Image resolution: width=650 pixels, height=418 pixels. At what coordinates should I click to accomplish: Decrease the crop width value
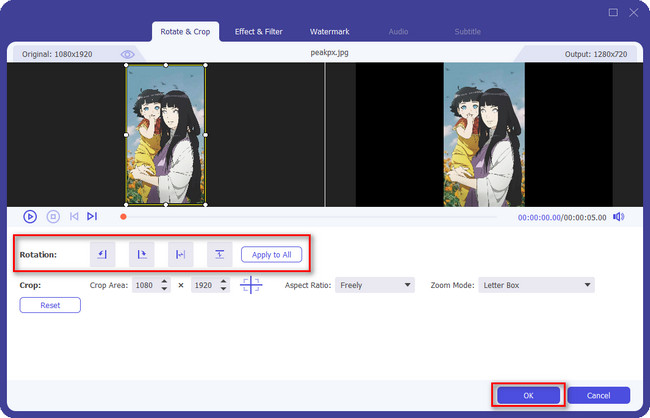point(165,289)
